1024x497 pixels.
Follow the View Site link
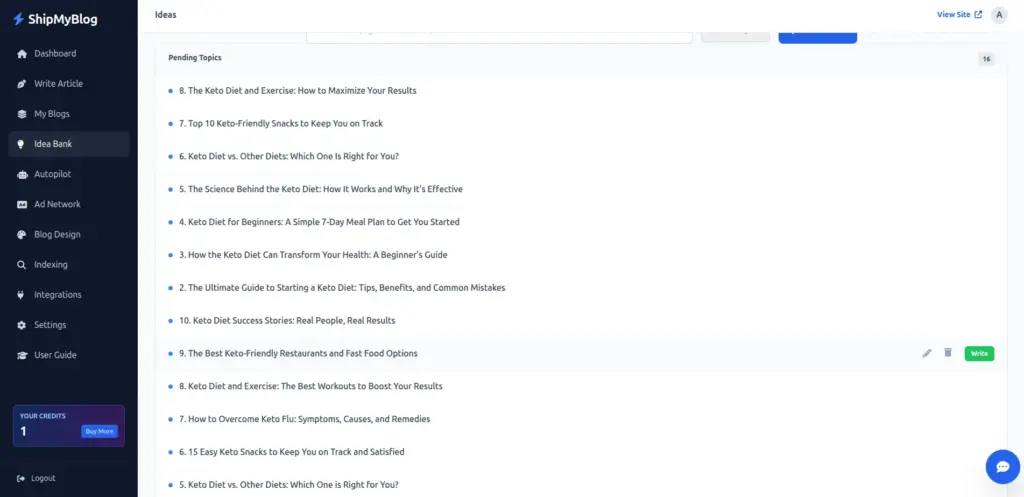pyautogui.click(x=959, y=15)
